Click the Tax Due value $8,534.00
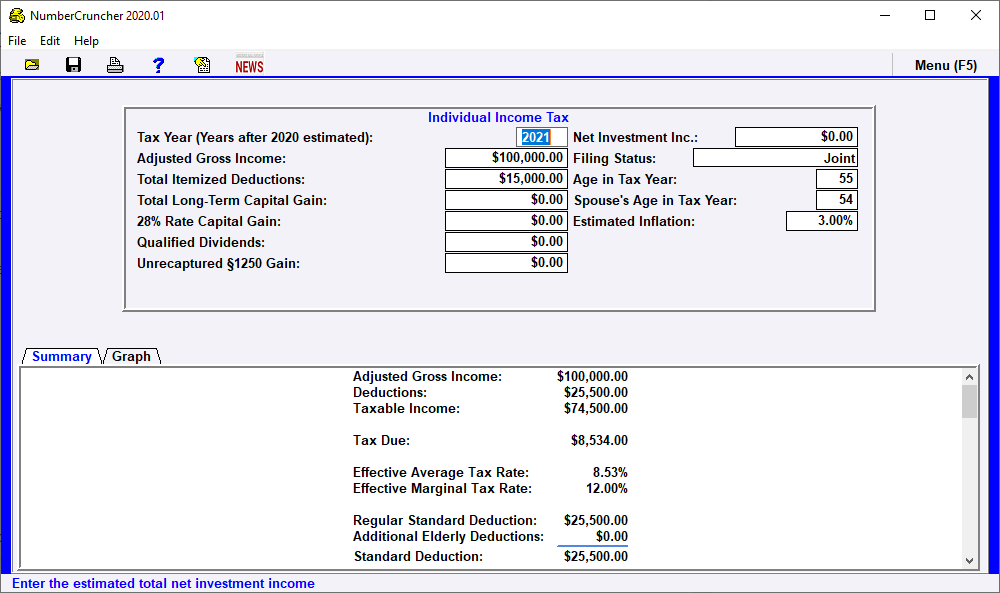The height and width of the screenshot is (593, 1000). click(x=599, y=441)
